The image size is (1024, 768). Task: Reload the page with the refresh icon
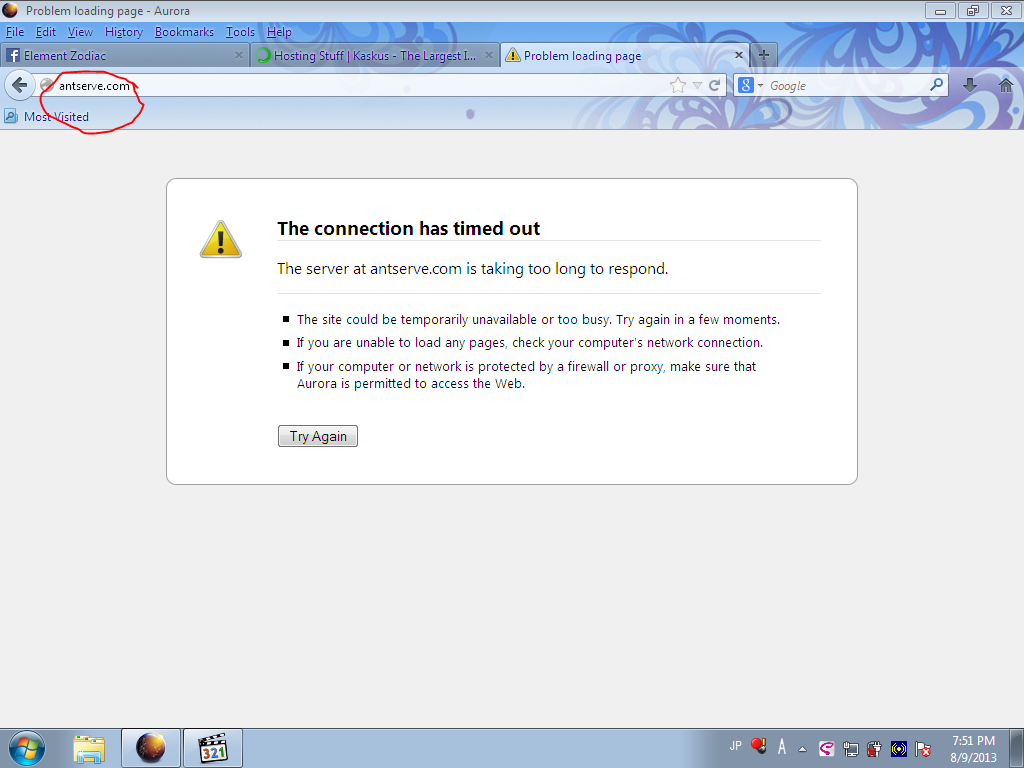point(714,85)
